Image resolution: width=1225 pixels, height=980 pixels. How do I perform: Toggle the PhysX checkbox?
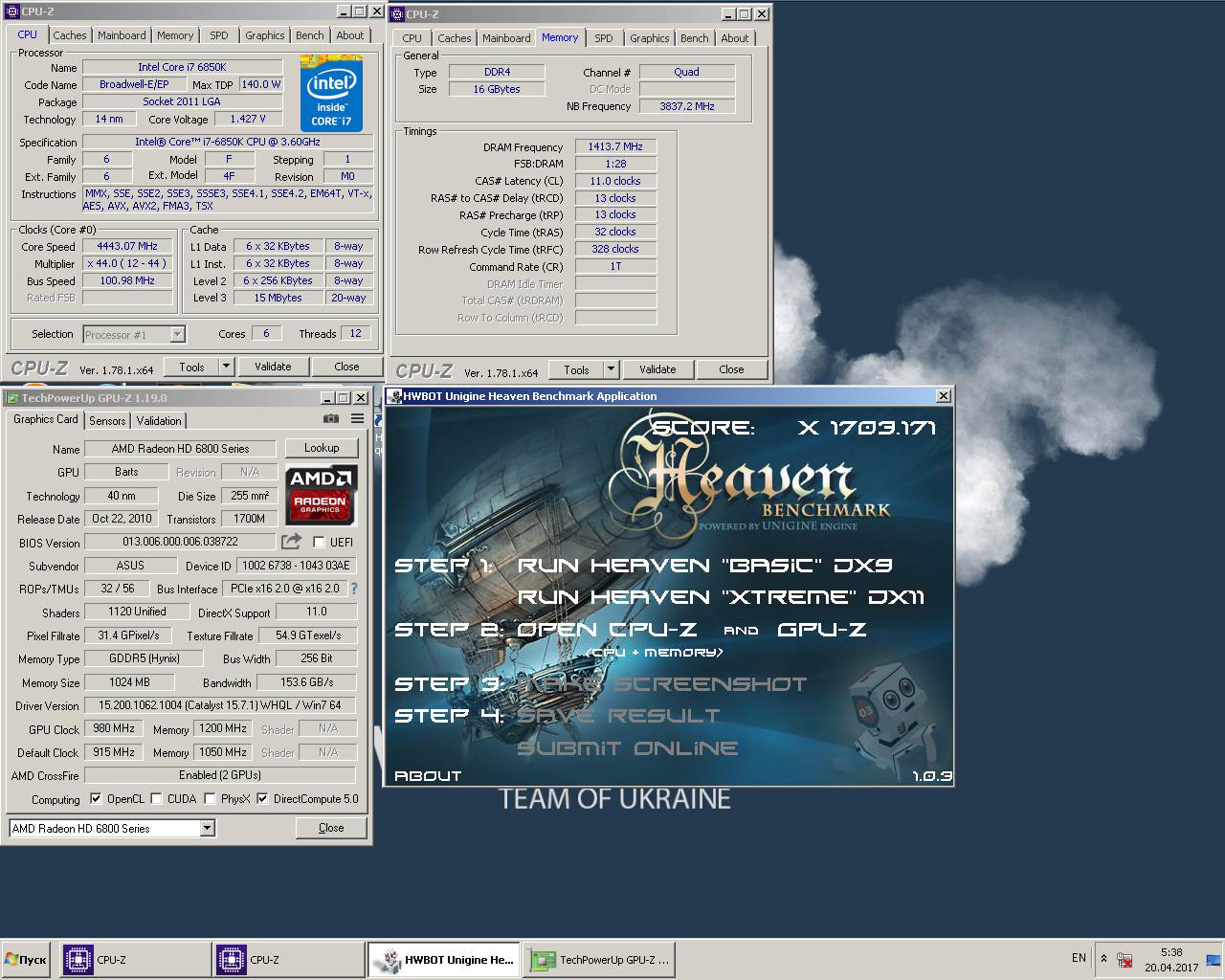(x=210, y=798)
